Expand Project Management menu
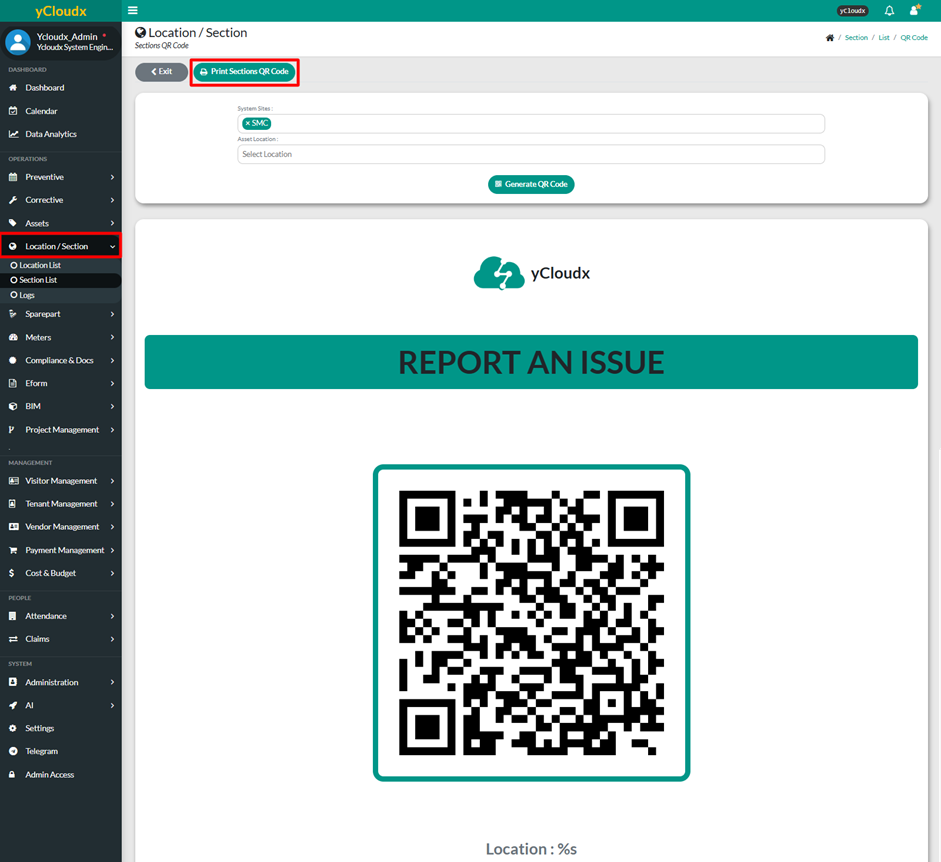941x862 pixels. [x=61, y=430]
